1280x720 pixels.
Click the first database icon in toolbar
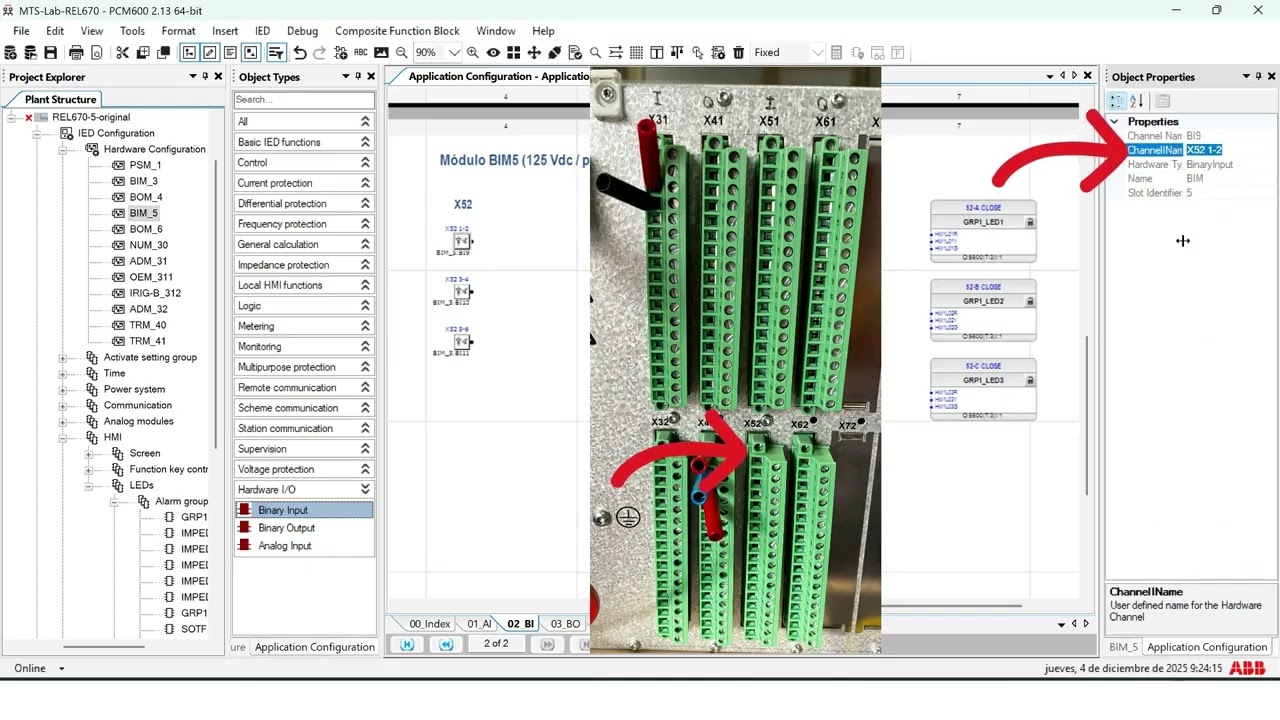coord(10,53)
